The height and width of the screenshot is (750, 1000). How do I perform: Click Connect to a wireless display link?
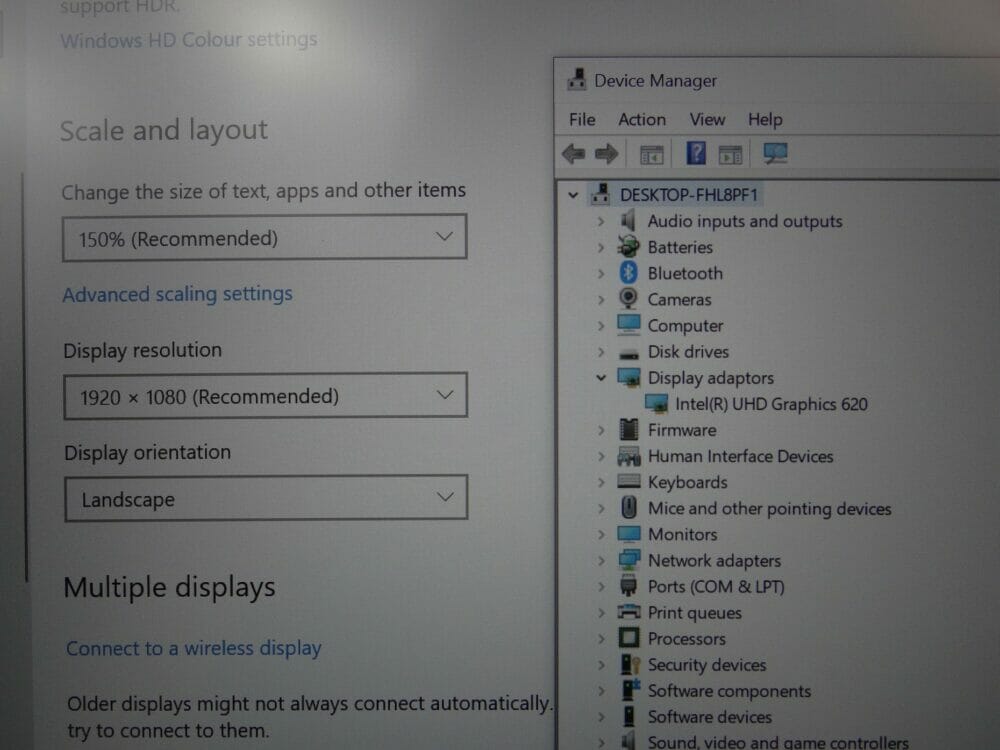pos(194,648)
